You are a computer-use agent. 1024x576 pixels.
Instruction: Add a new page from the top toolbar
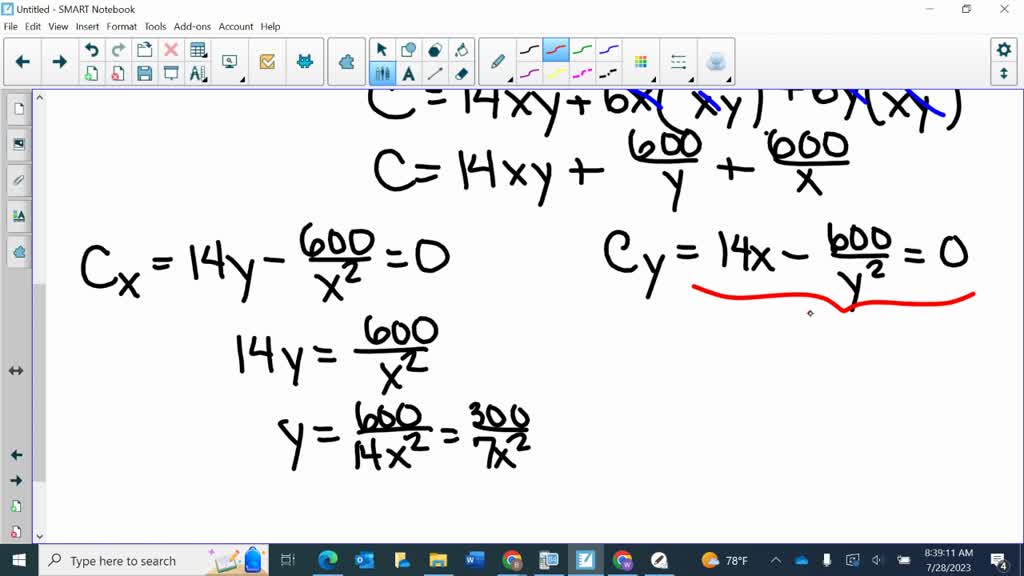[x=91, y=74]
